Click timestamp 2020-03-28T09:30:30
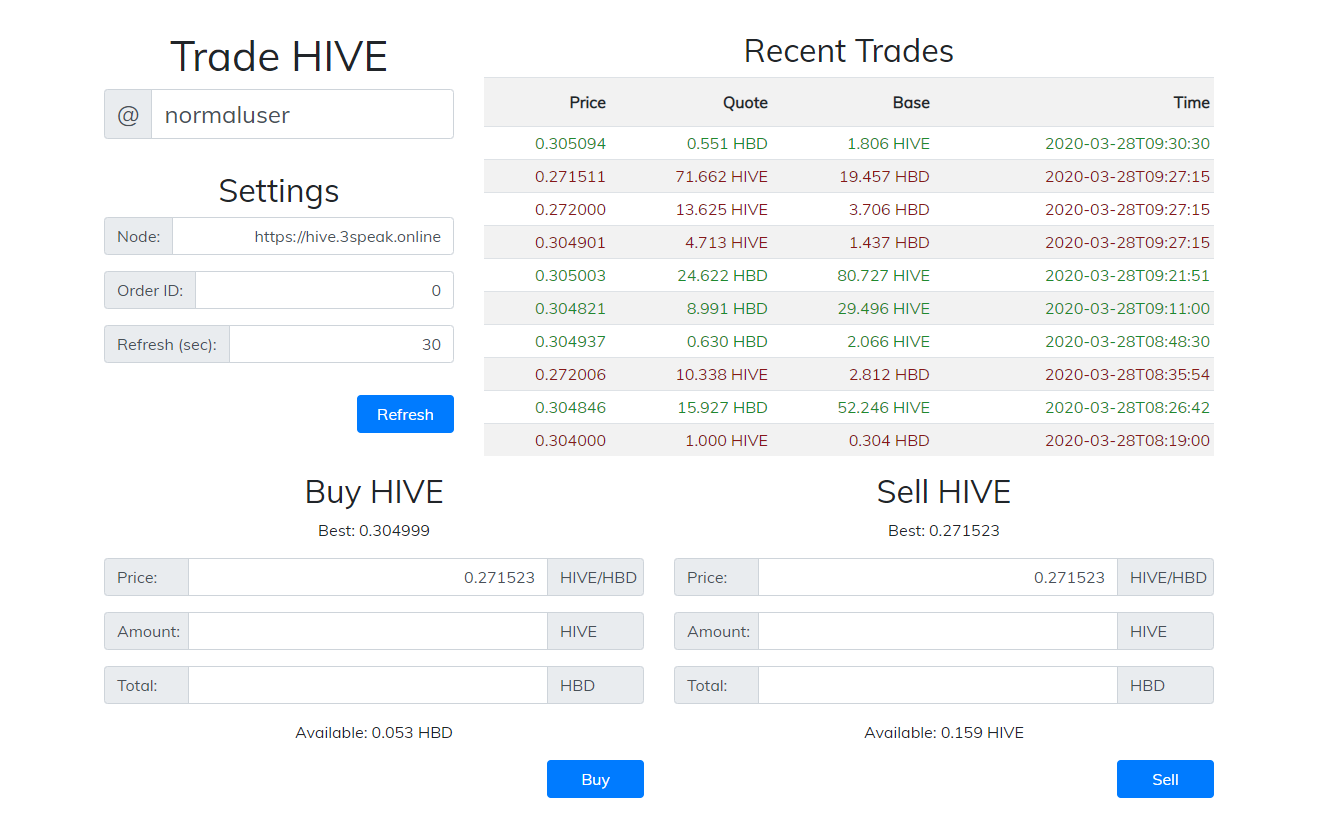The height and width of the screenshot is (840, 1317). coord(1128,143)
